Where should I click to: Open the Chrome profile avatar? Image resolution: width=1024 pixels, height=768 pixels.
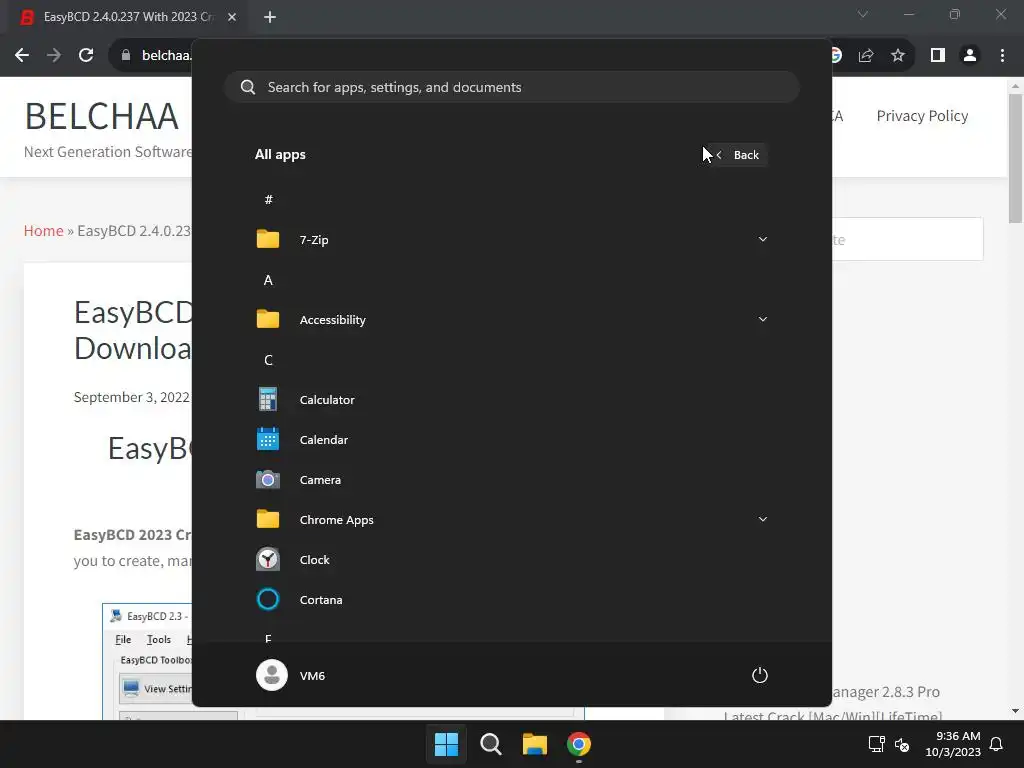point(970,56)
